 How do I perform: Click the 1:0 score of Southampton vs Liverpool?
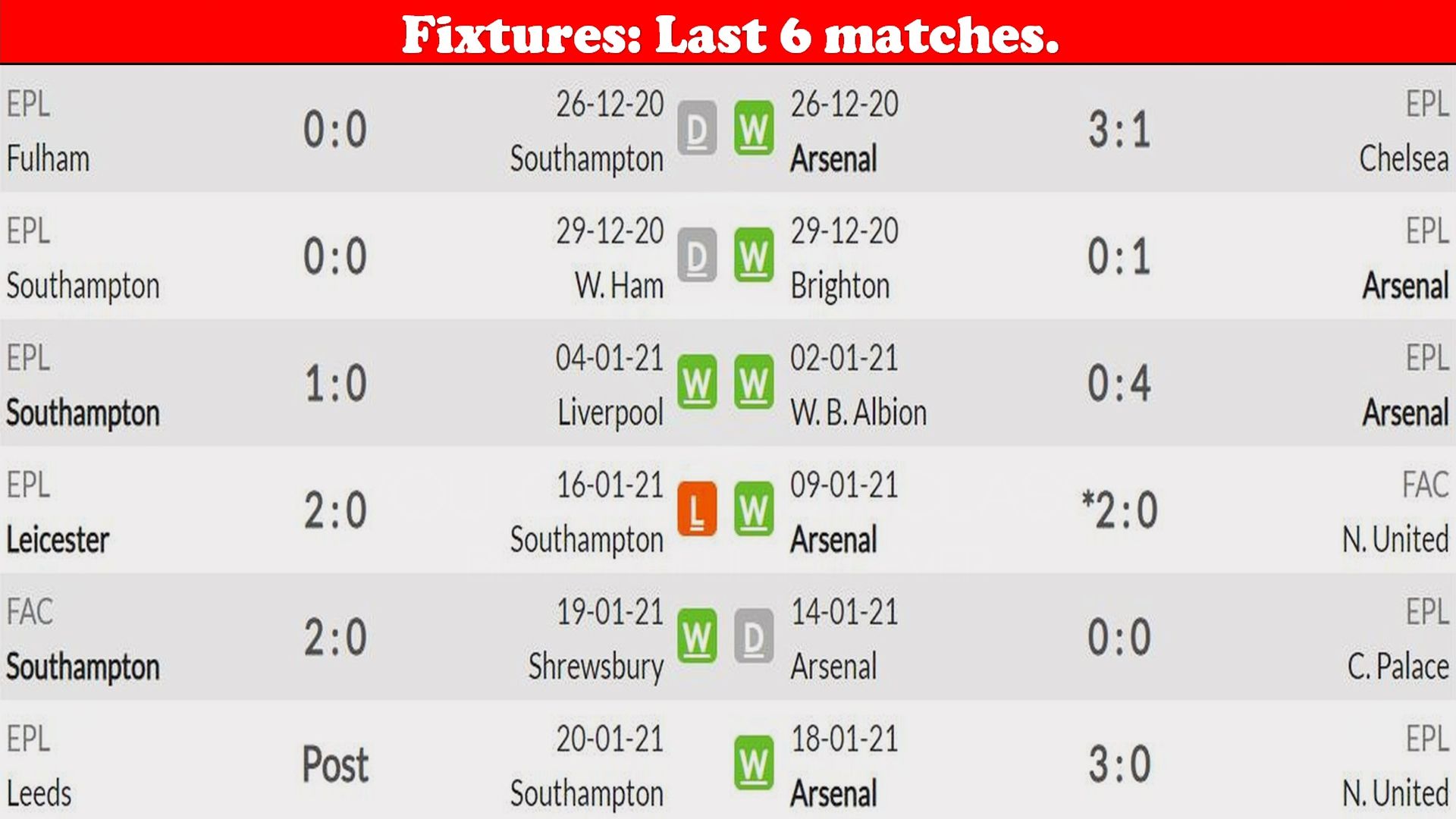pyautogui.click(x=335, y=383)
